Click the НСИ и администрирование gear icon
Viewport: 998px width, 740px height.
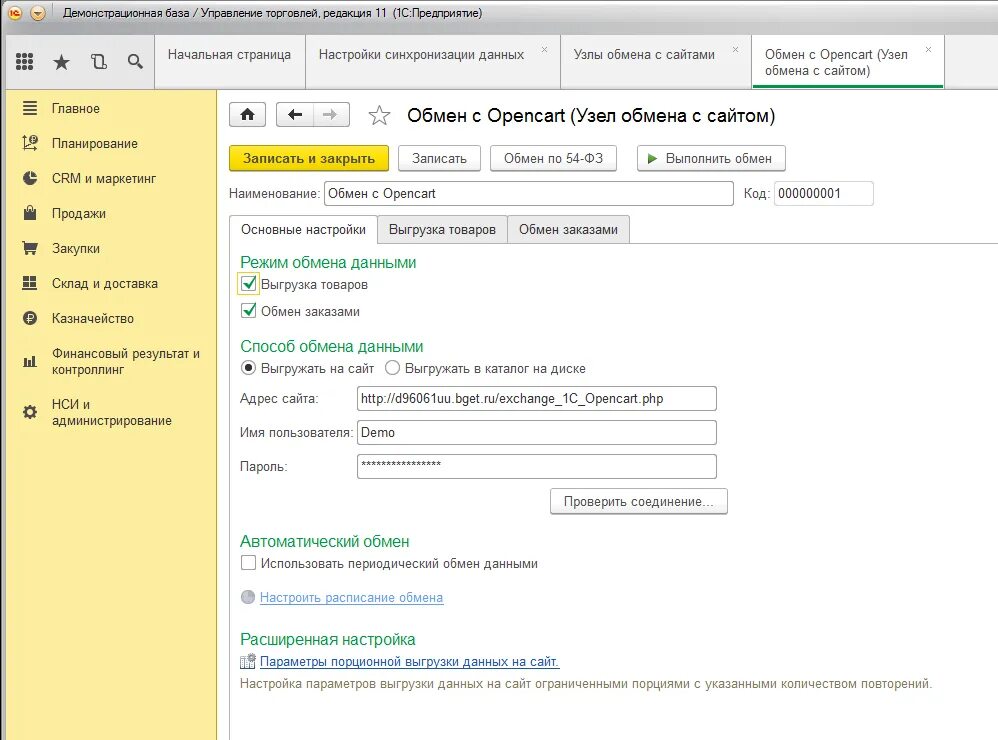coord(30,412)
